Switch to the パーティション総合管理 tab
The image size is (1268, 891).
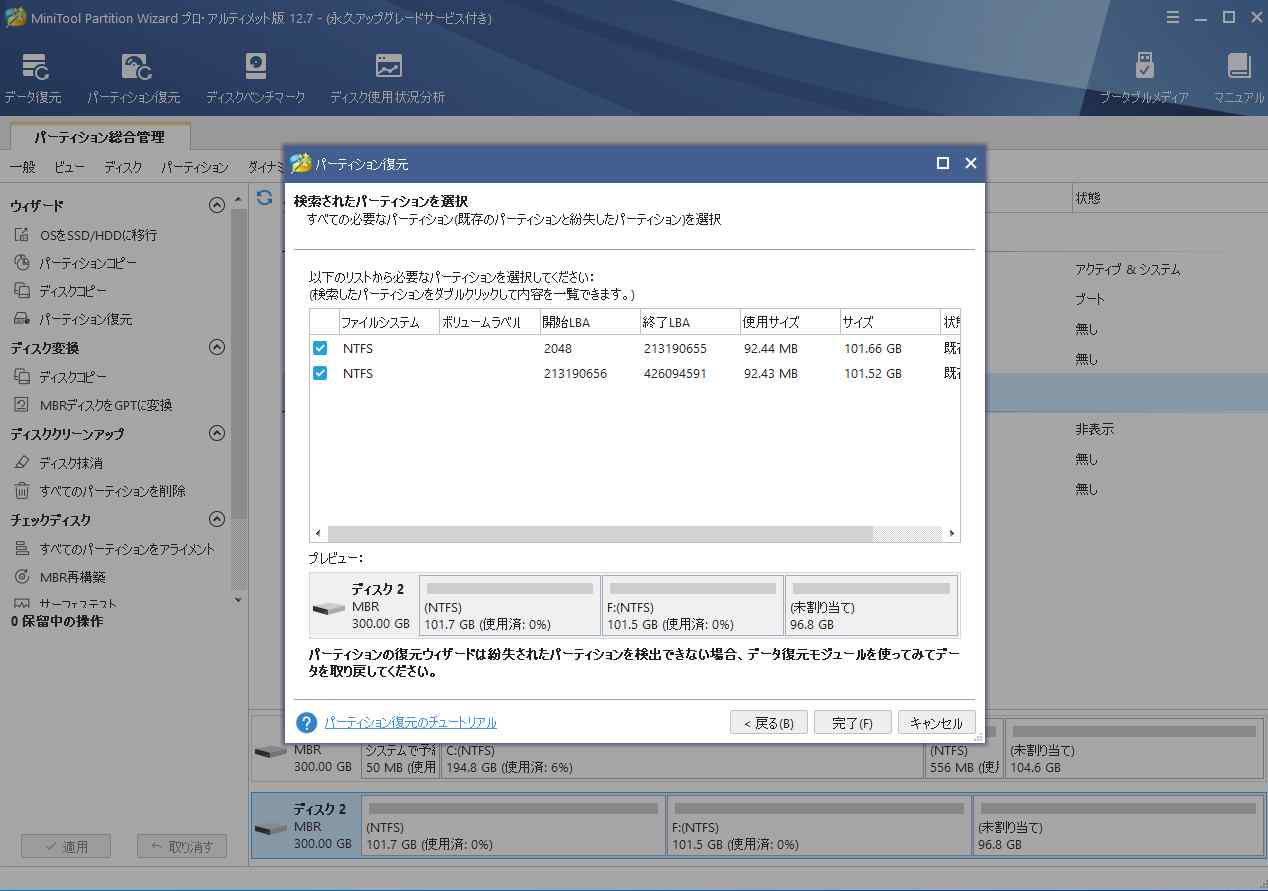point(99,136)
